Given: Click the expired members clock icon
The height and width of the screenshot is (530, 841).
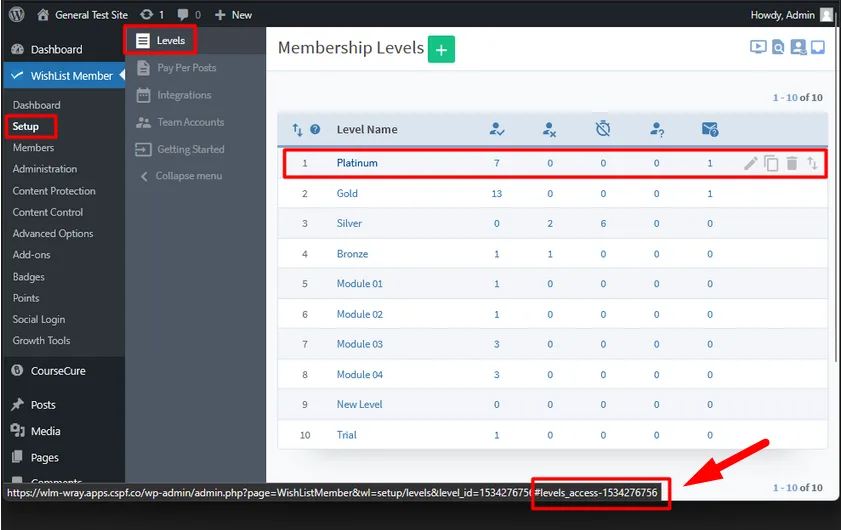Looking at the screenshot, I should [603, 129].
